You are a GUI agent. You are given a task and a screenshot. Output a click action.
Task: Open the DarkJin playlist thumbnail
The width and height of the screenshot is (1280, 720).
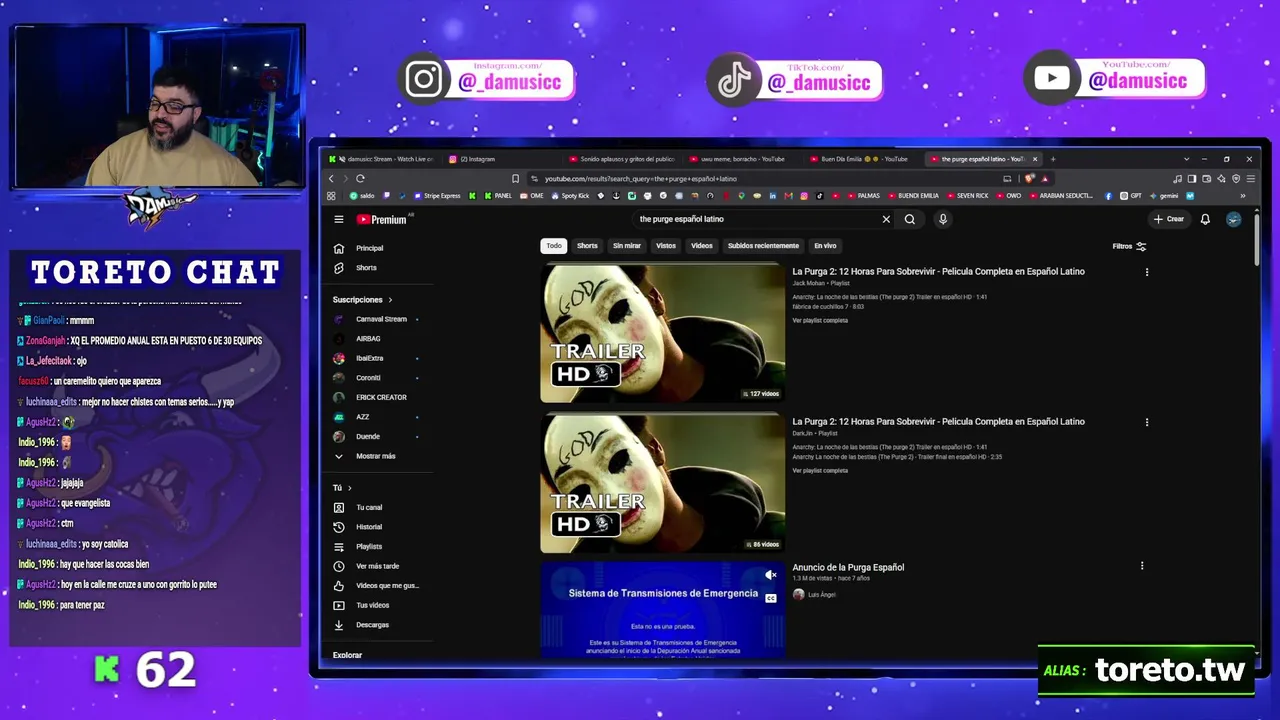point(662,483)
